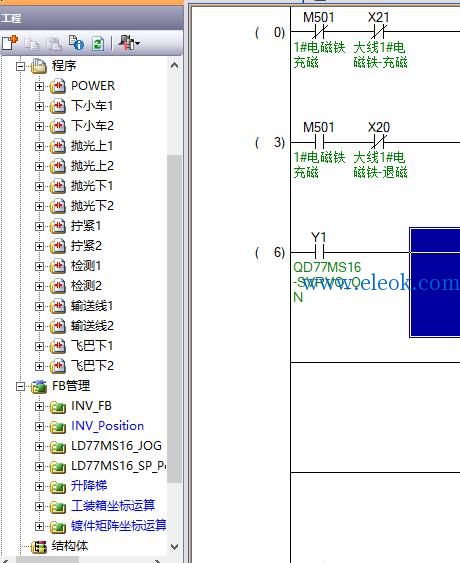The image size is (460, 563).
Task: Open the properties info toolbar icon
Action: click(x=76, y=43)
